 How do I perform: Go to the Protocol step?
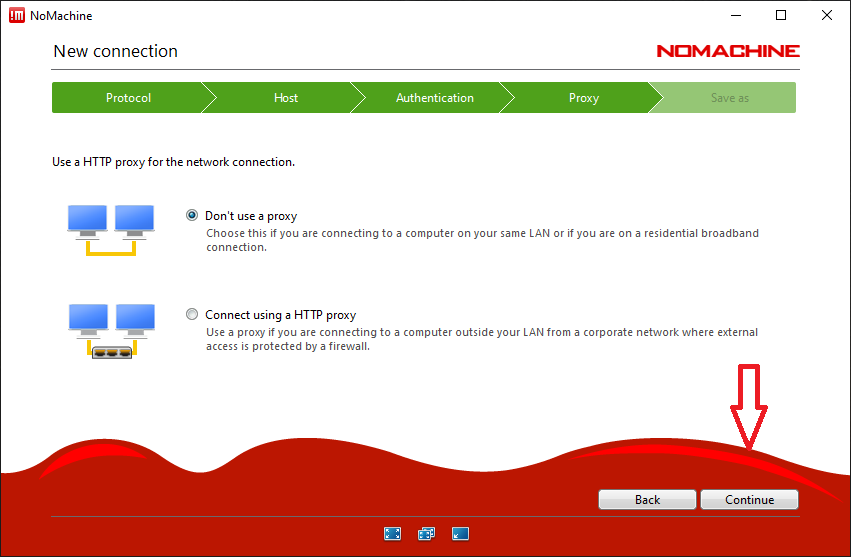(x=128, y=98)
